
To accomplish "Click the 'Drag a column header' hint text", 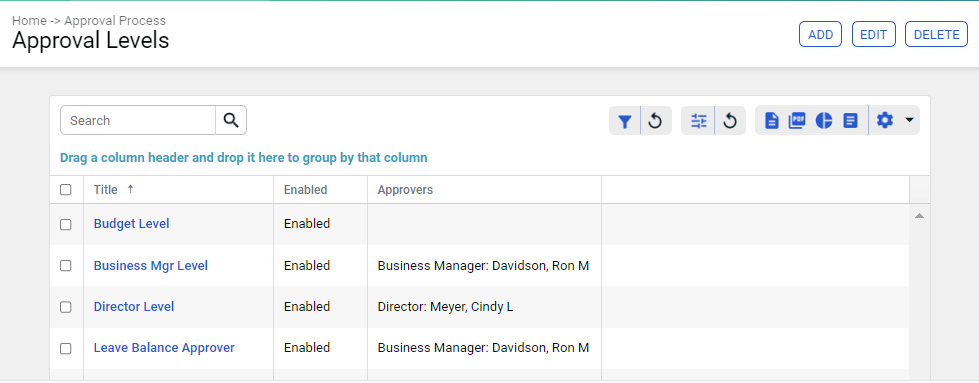I will point(244,157).
